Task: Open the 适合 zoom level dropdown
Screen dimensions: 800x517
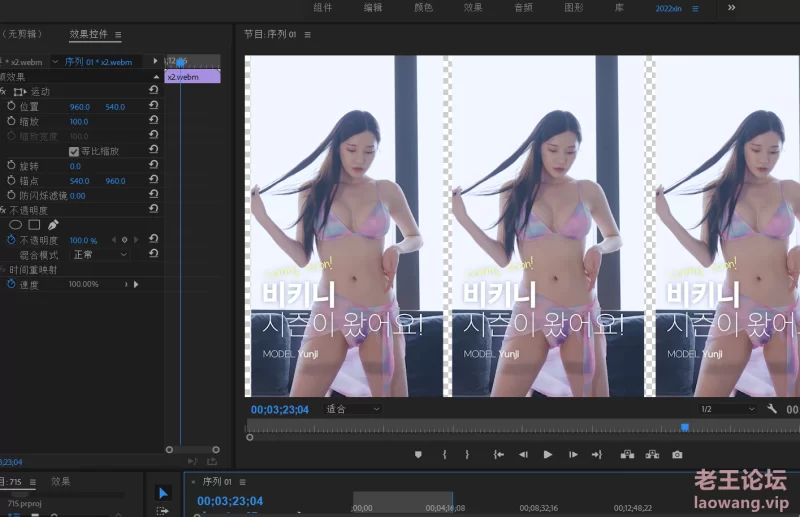Action: tap(353, 409)
